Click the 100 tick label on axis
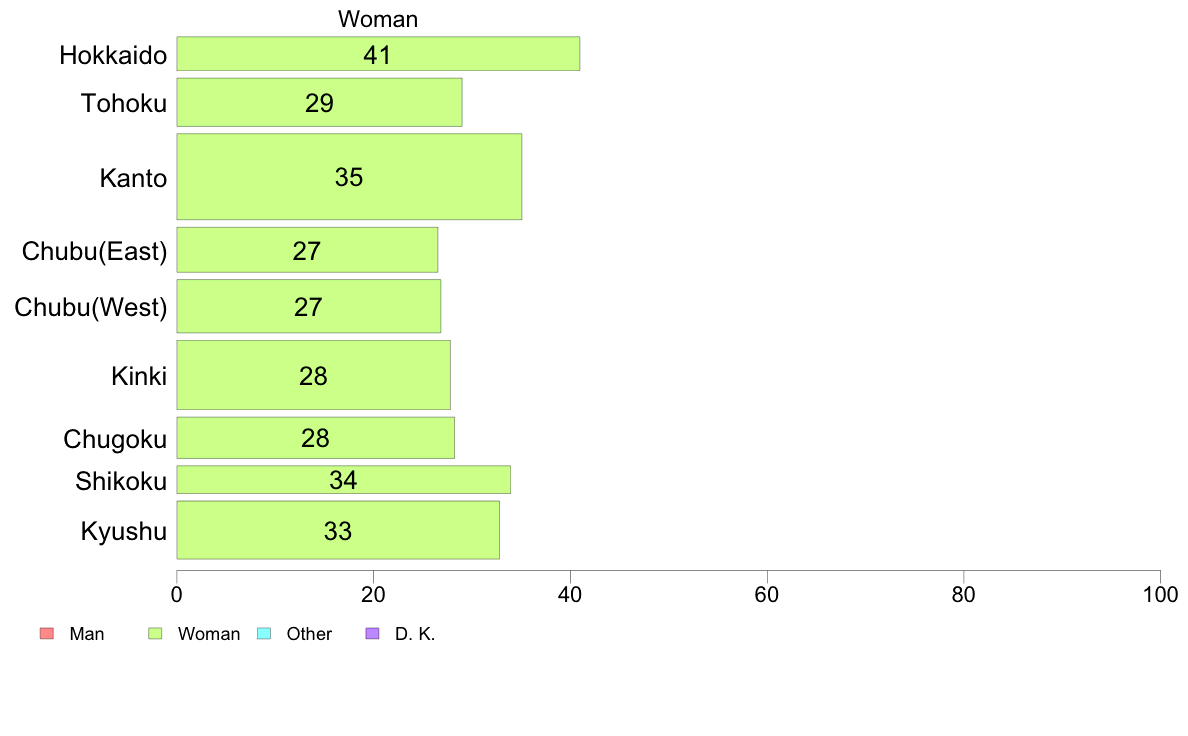The height and width of the screenshot is (736, 1188). [x=1160, y=594]
